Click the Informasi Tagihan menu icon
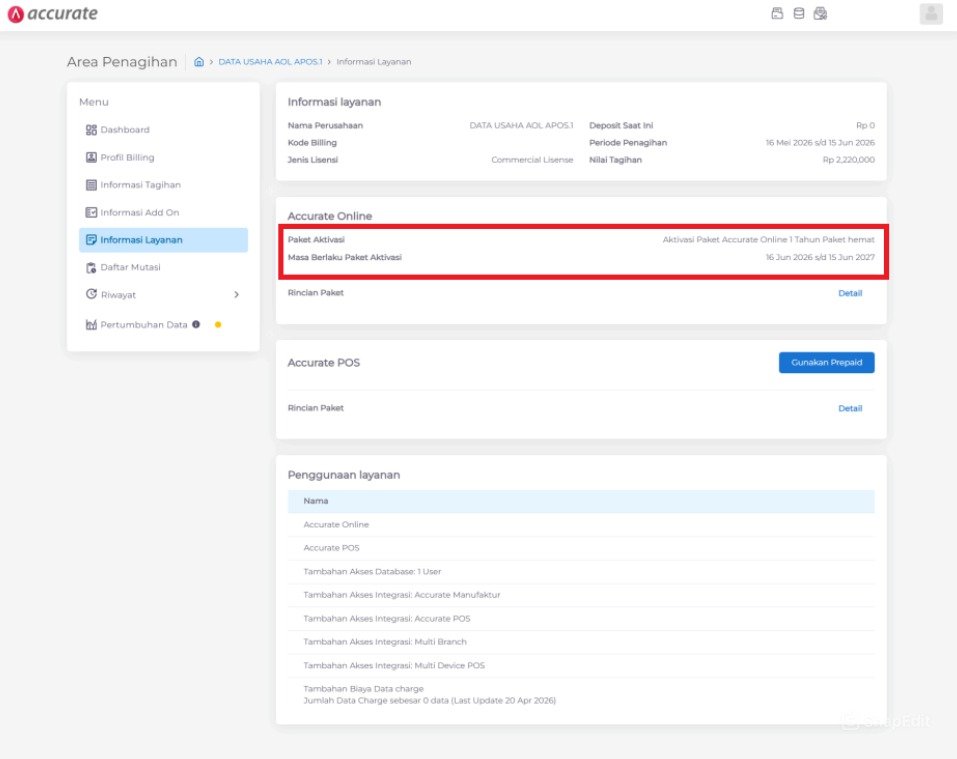The height and width of the screenshot is (759, 957). pyautogui.click(x=91, y=184)
